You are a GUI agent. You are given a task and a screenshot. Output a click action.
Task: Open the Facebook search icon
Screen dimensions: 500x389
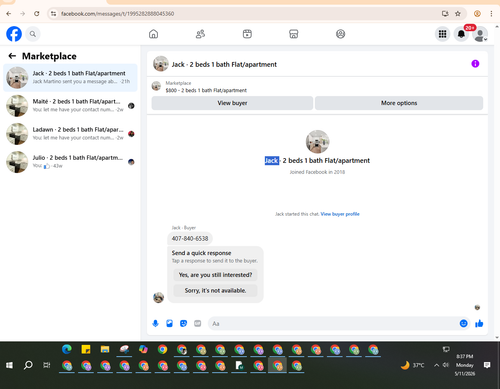click(x=33, y=34)
